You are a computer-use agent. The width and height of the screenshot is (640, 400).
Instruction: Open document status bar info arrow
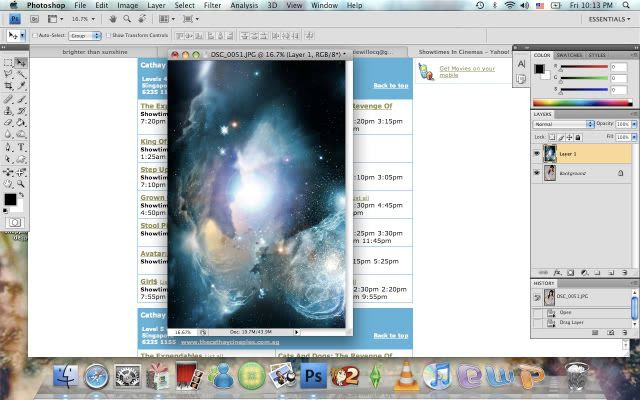pyautogui.click(x=297, y=332)
